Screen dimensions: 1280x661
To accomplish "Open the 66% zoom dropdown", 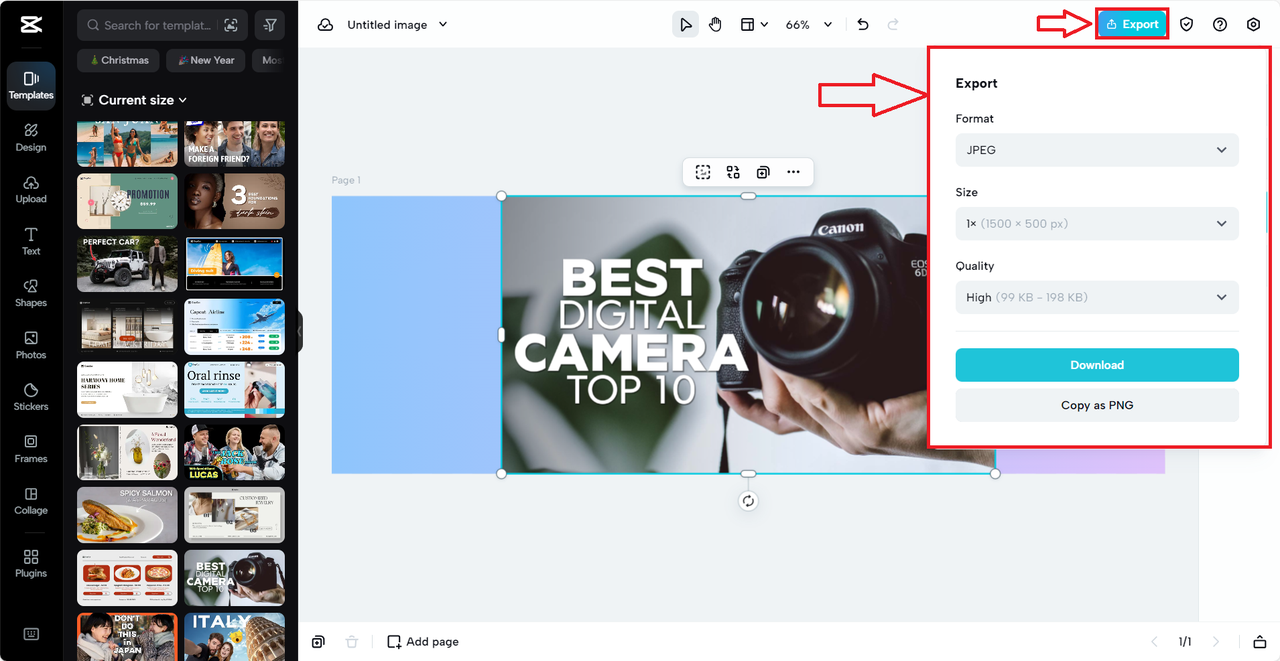I will click(x=808, y=25).
